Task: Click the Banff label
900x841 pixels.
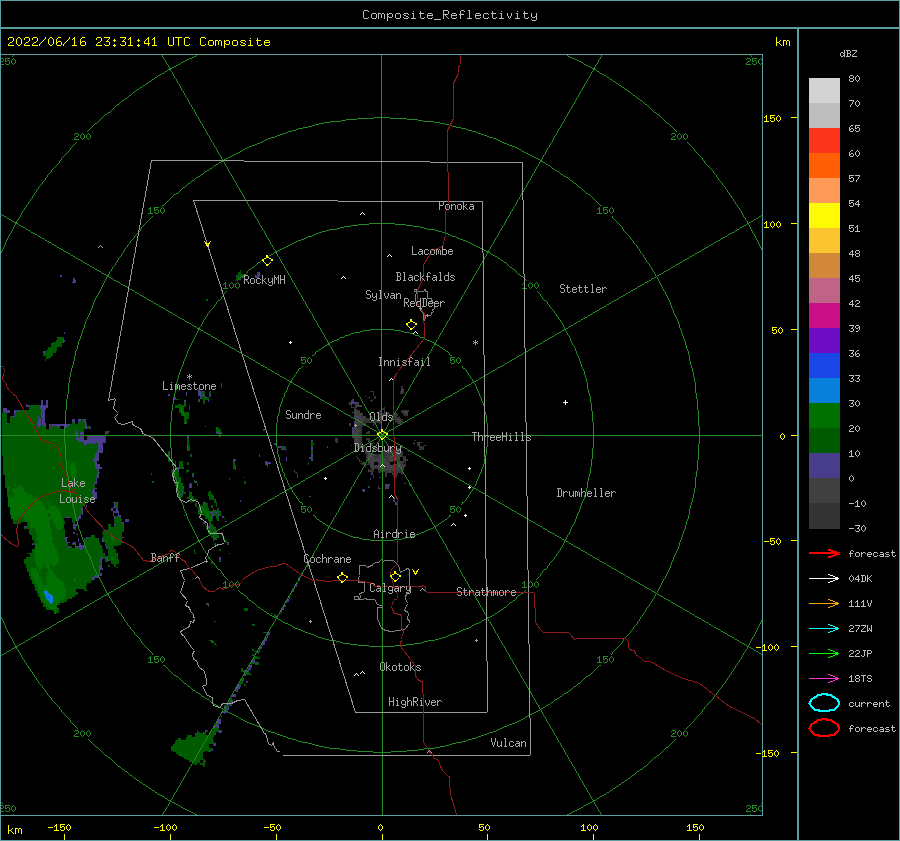Action: coord(165,557)
